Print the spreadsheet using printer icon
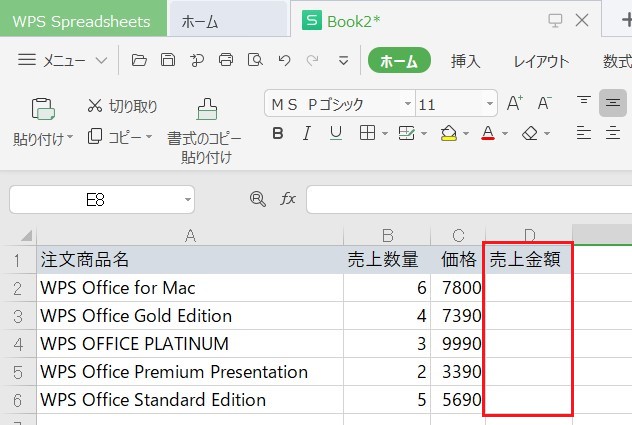Screen dimensions: 632x425 pos(226,60)
